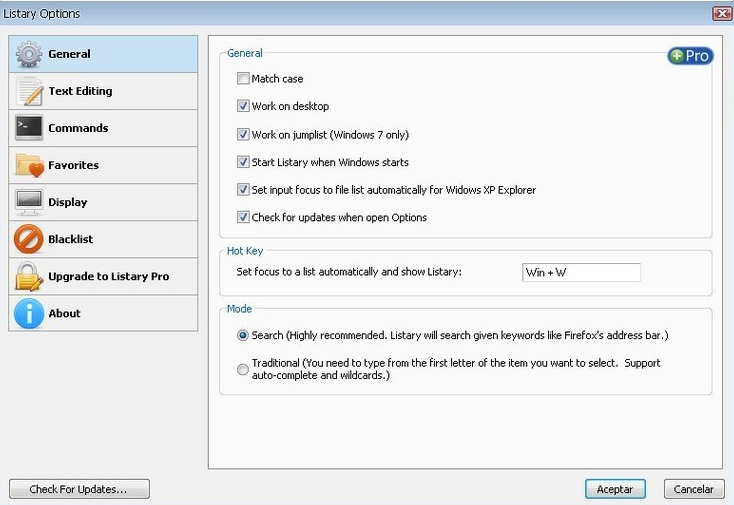Click the padlock Upgrade icon
734x505 pixels.
coord(29,277)
